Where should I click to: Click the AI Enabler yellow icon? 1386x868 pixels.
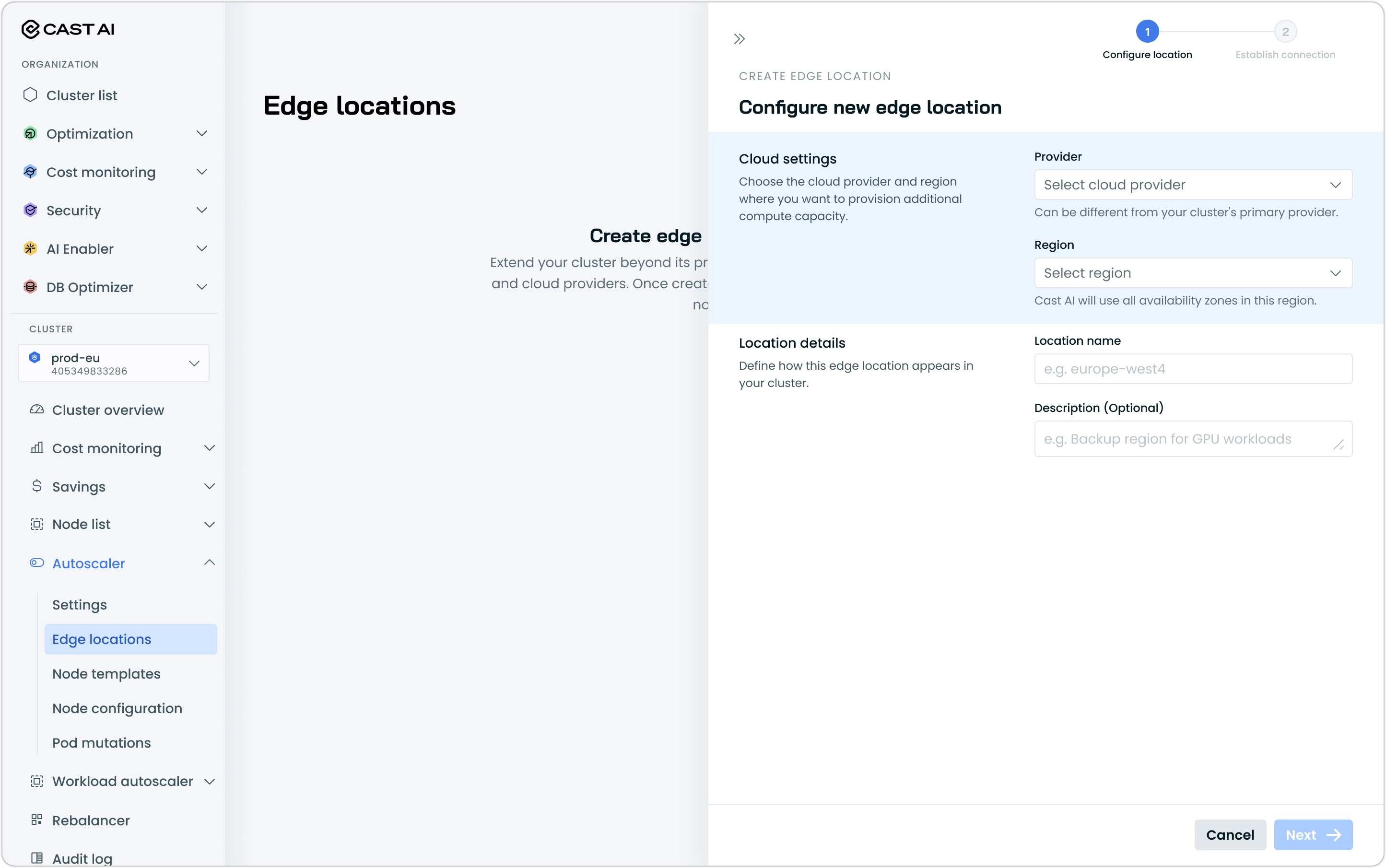(x=30, y=248)
